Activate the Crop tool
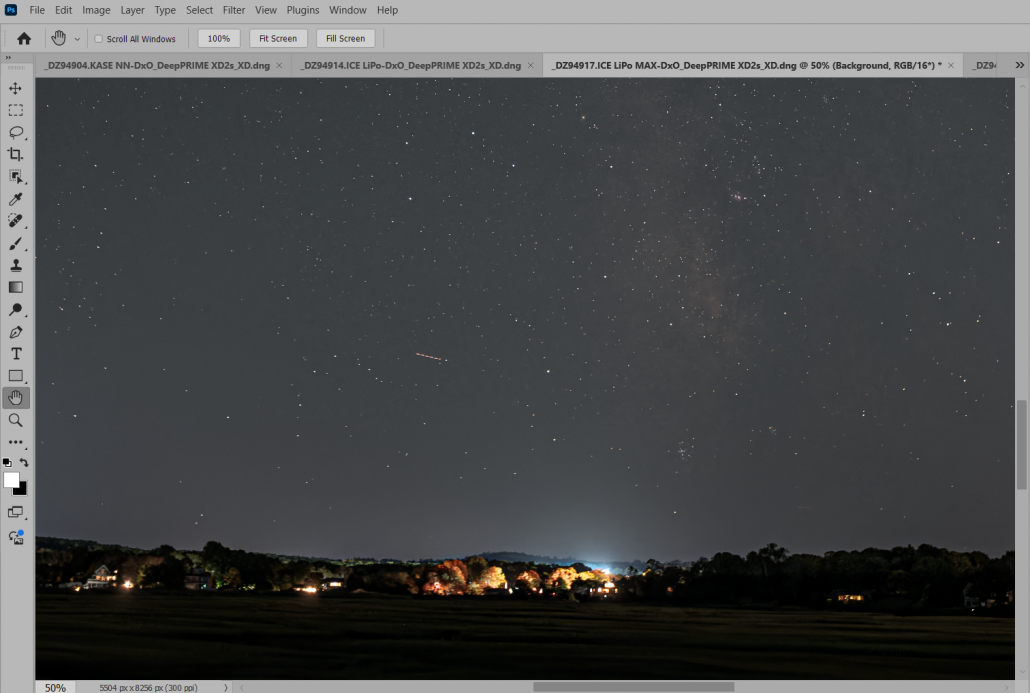The height and width of the screenshot is (693, 1030). (15, 154)
